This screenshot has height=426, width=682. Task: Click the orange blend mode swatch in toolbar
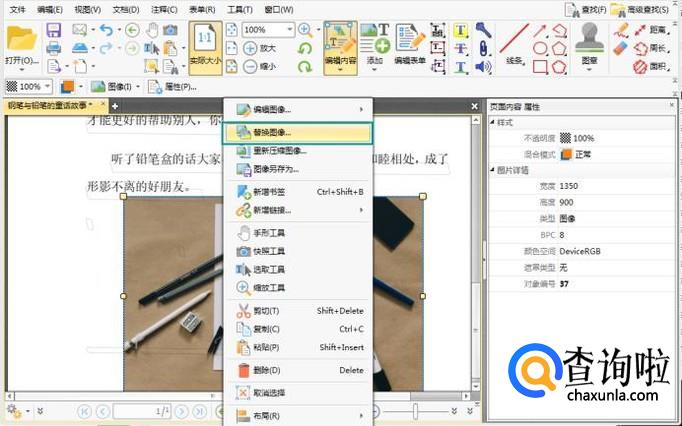[x=67, y=87]
